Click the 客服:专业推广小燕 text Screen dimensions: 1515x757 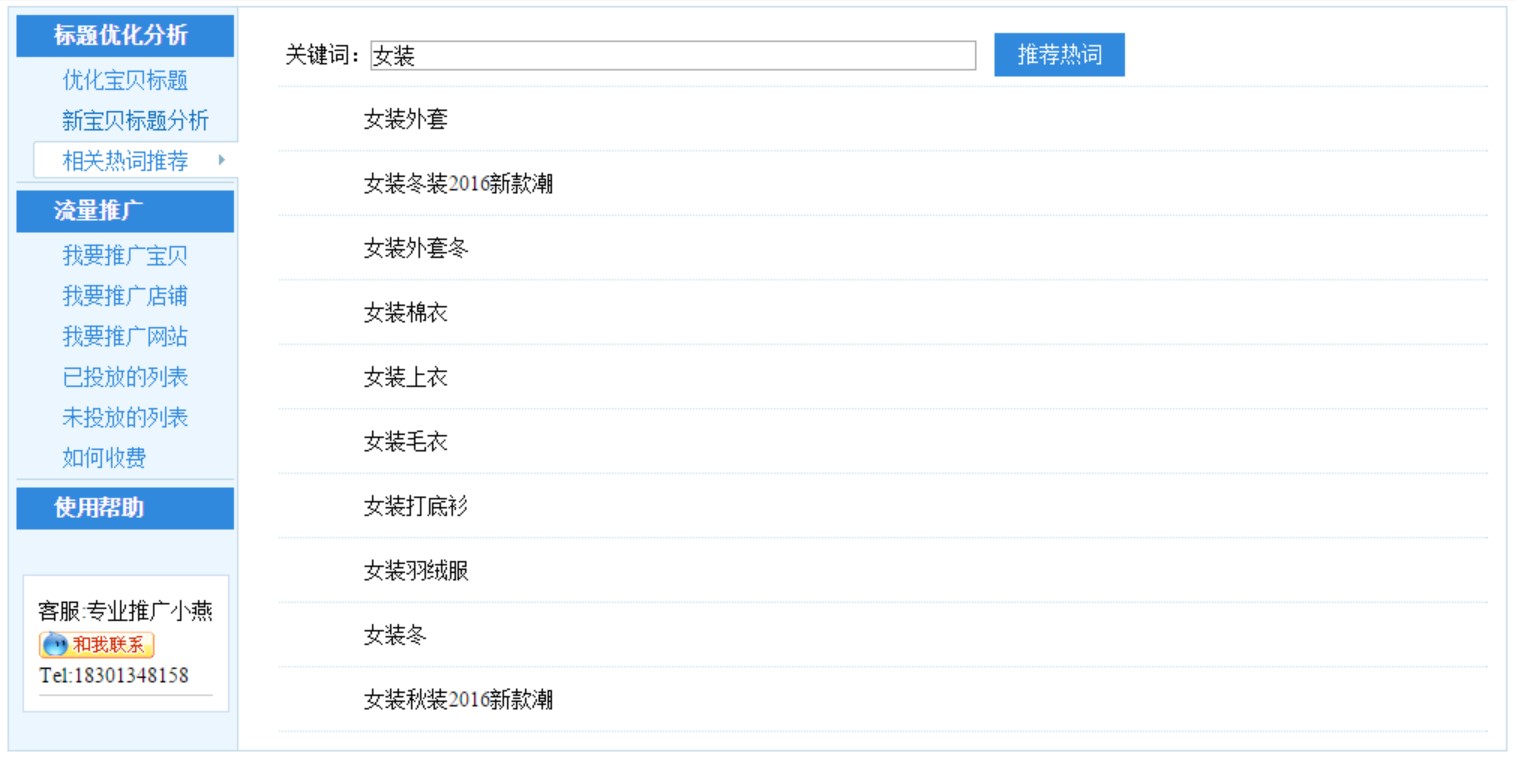[125, 611]
